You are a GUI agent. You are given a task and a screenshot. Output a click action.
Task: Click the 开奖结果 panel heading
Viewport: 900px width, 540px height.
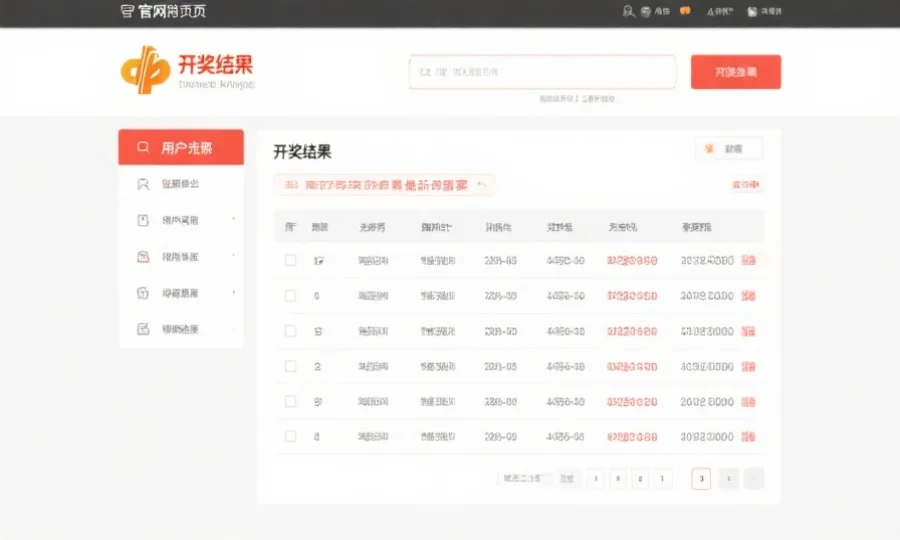point(302,152)
